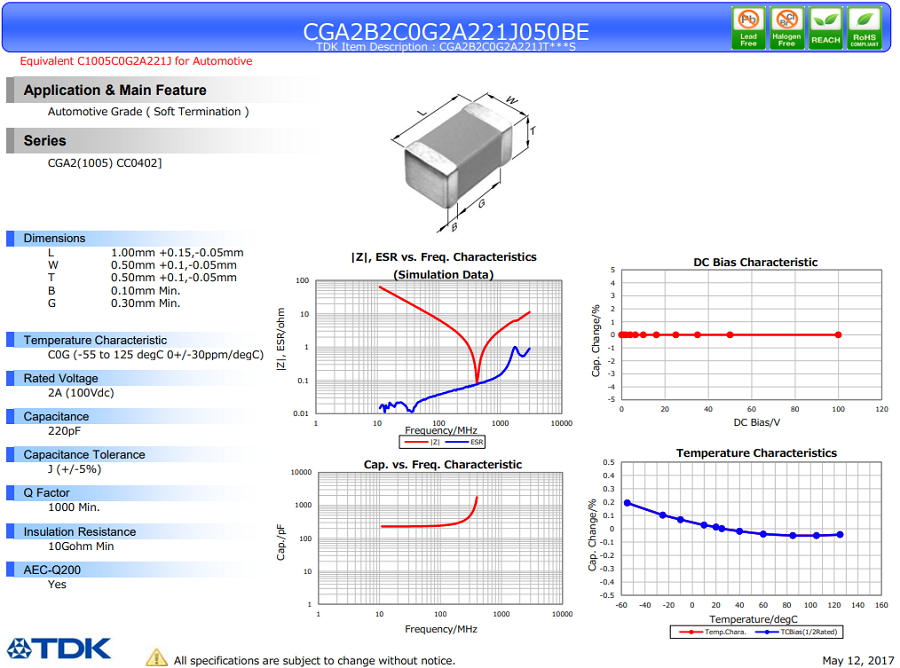Click the Q Factor heading
The image size is (900, 668).
tap(46, 493)
